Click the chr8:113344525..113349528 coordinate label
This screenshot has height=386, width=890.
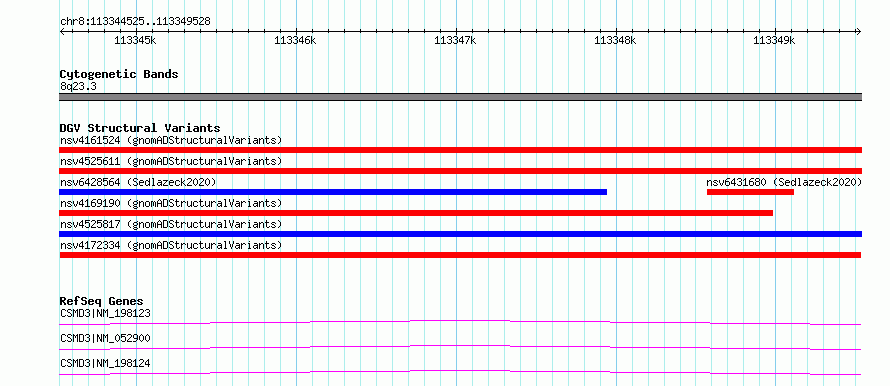(x=135, y=22)
